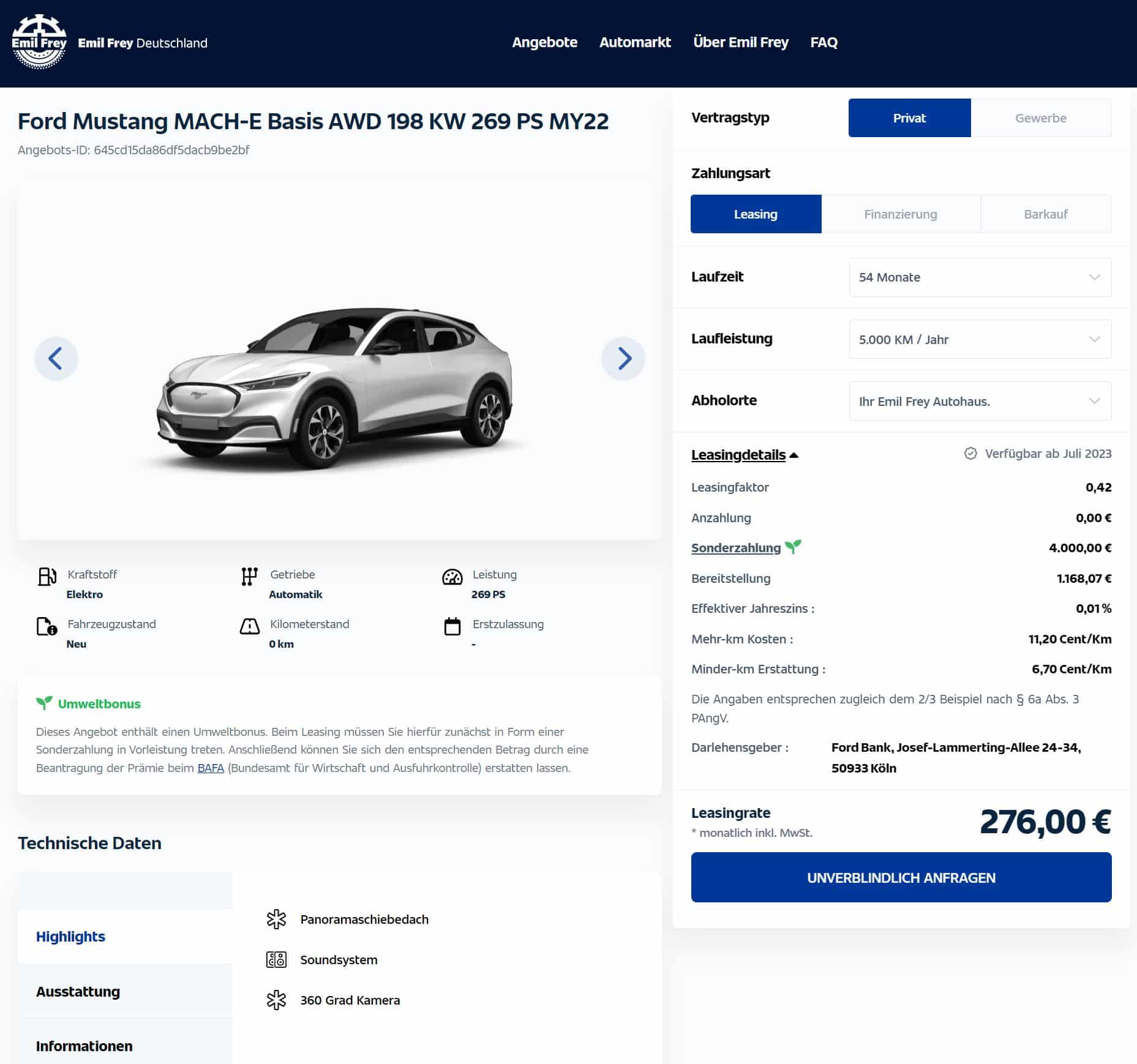Switch to the Informationen tab
Image resolution: width=1137 pixels, height=1064 pixels.
coord(125,1046)
